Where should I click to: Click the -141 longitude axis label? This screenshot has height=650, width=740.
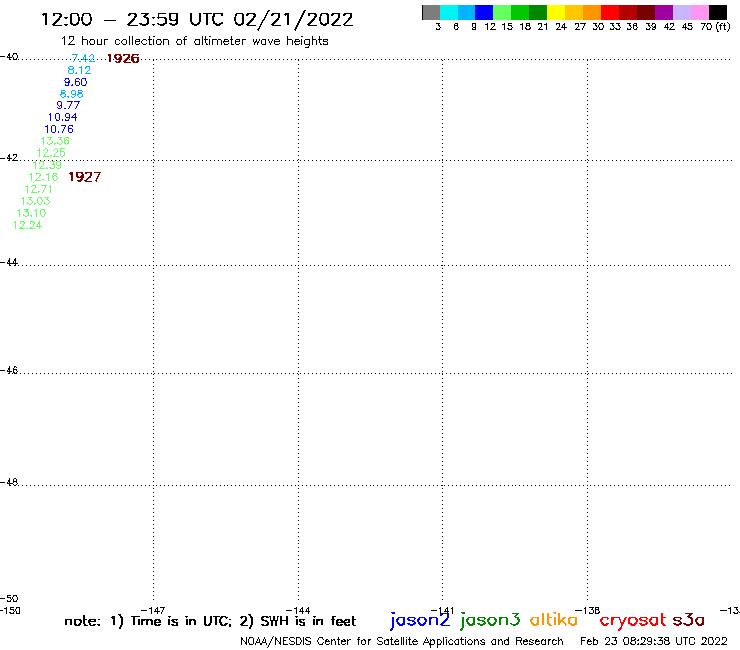pos(442,610)
